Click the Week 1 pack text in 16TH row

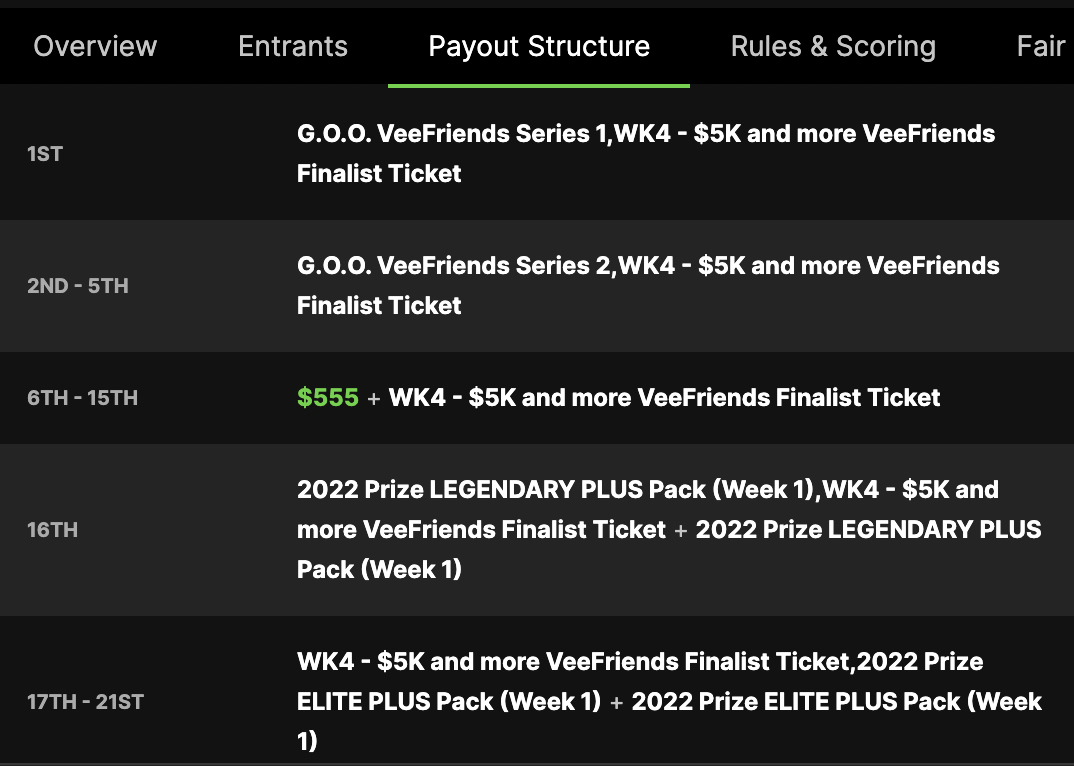point(380,569)
